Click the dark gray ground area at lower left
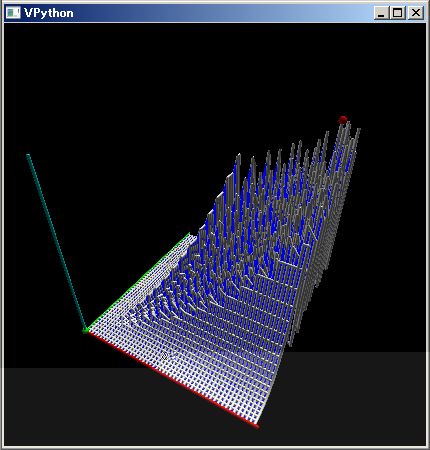Viewport: 430px width, 450px height. click(x=67, y=407)
